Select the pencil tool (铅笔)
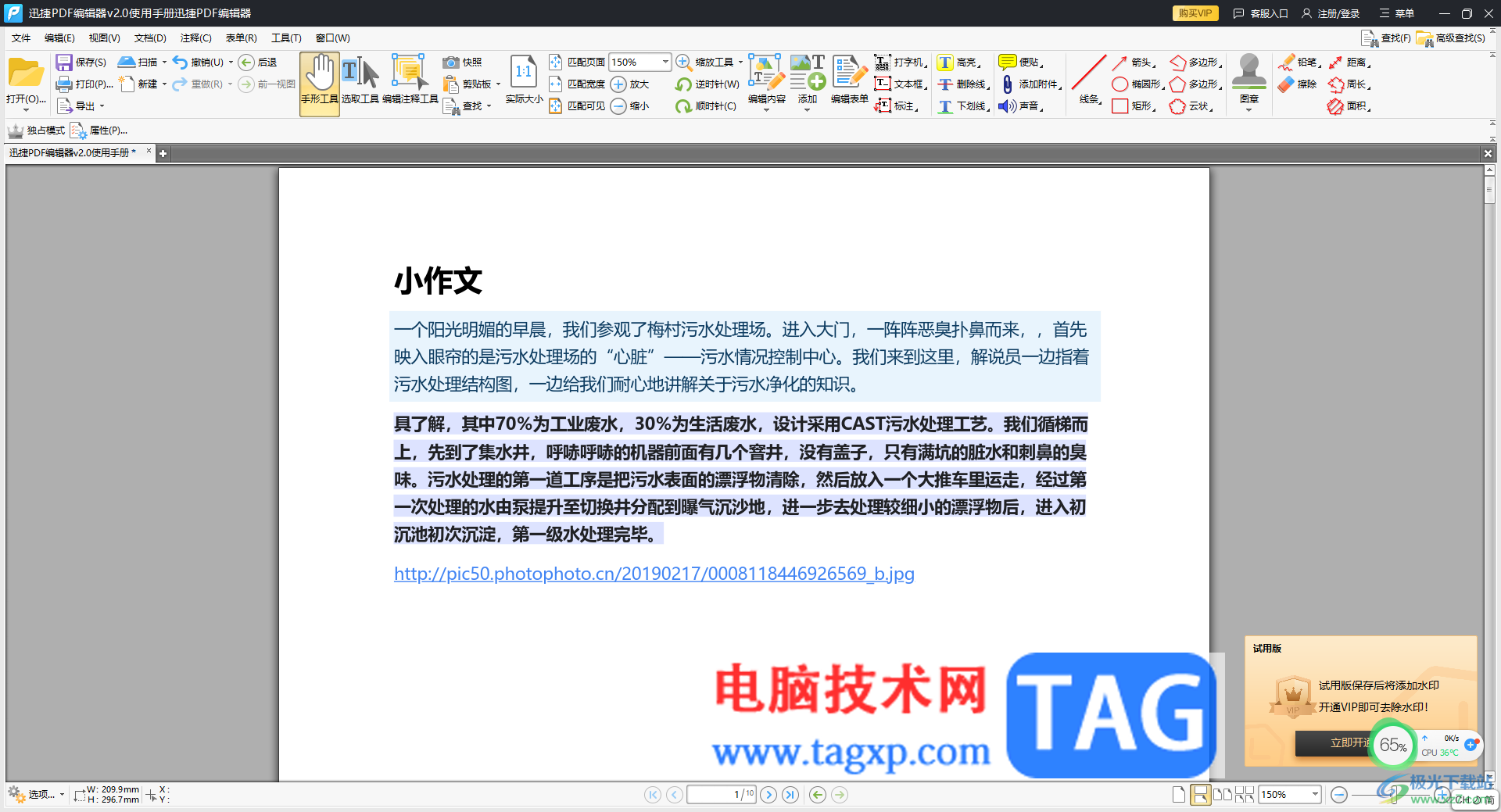This screenshot has height=812, width=1501. 1299,63
